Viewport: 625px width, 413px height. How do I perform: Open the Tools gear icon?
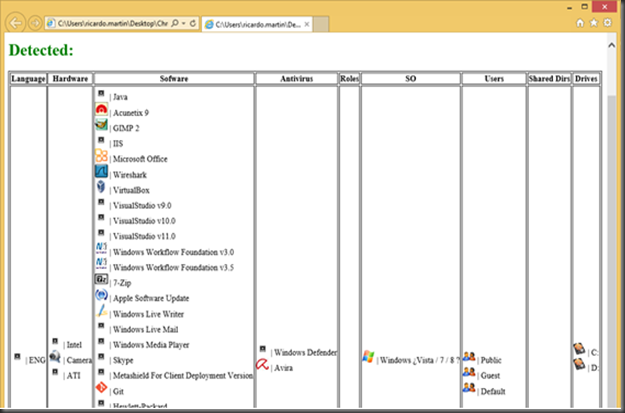607,23
